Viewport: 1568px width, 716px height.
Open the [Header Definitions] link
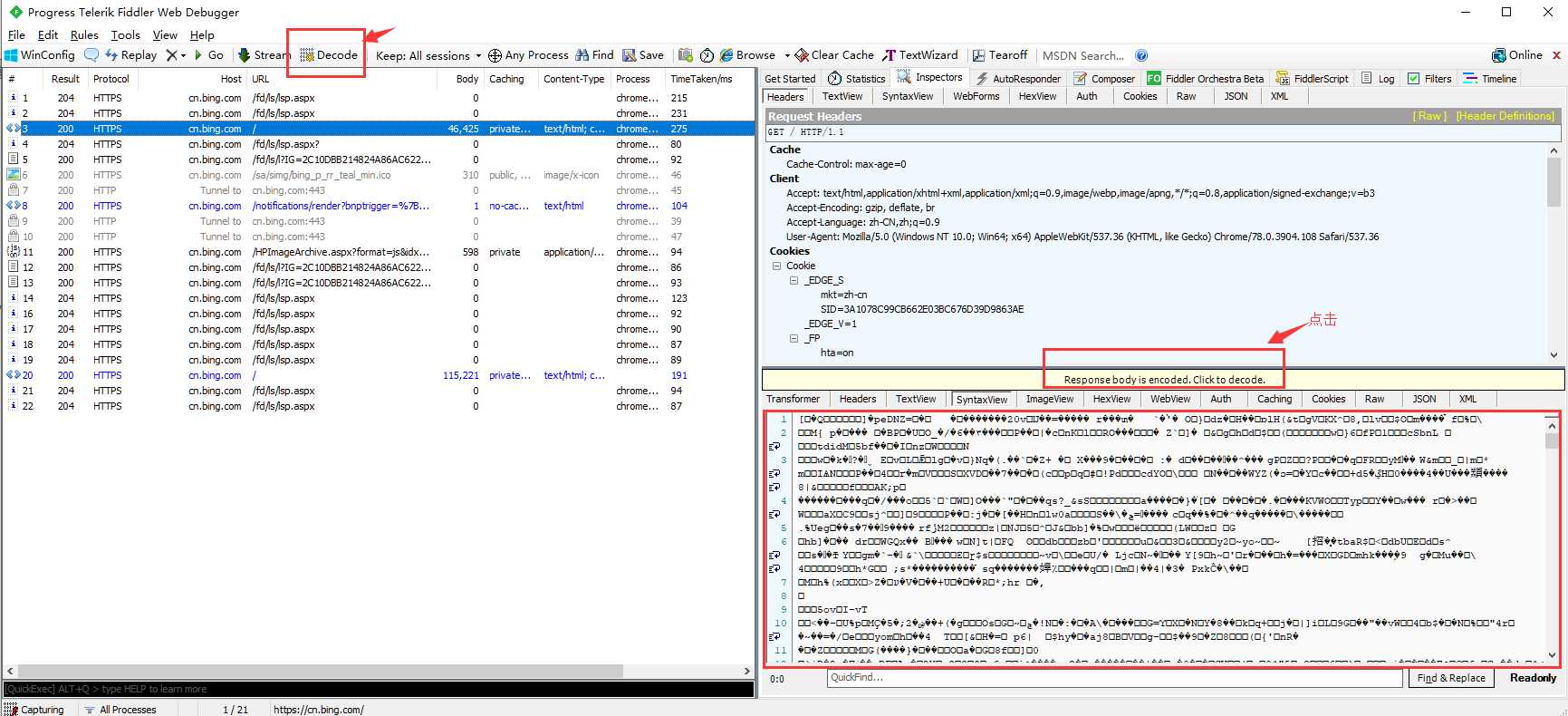click(1505, 116)
